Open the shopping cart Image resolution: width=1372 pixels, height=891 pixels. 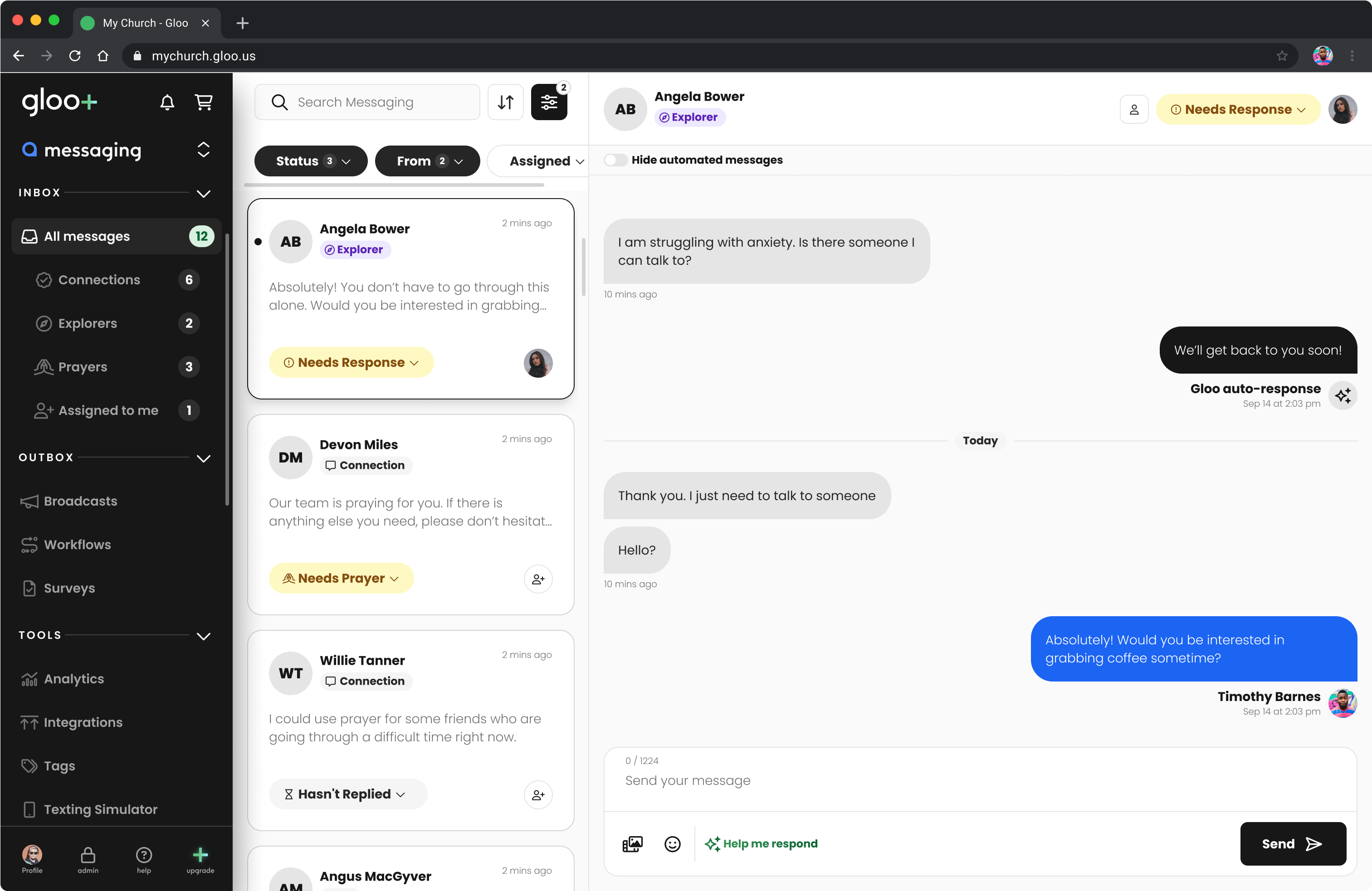point(205,102)
